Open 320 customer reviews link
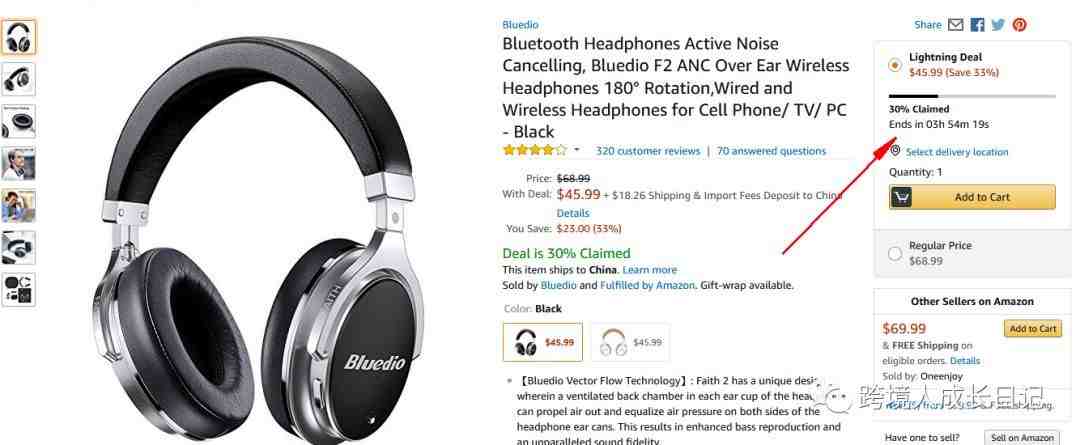Image resolution: width=1080 pixels, height=445 pixels. click(648, 151)
